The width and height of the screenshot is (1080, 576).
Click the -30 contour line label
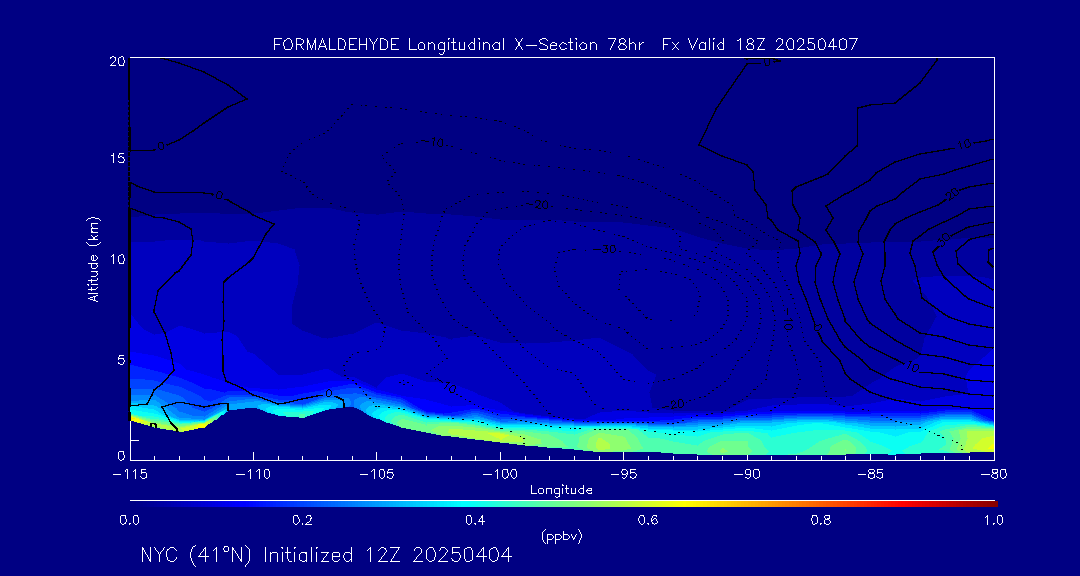[605, 249]
